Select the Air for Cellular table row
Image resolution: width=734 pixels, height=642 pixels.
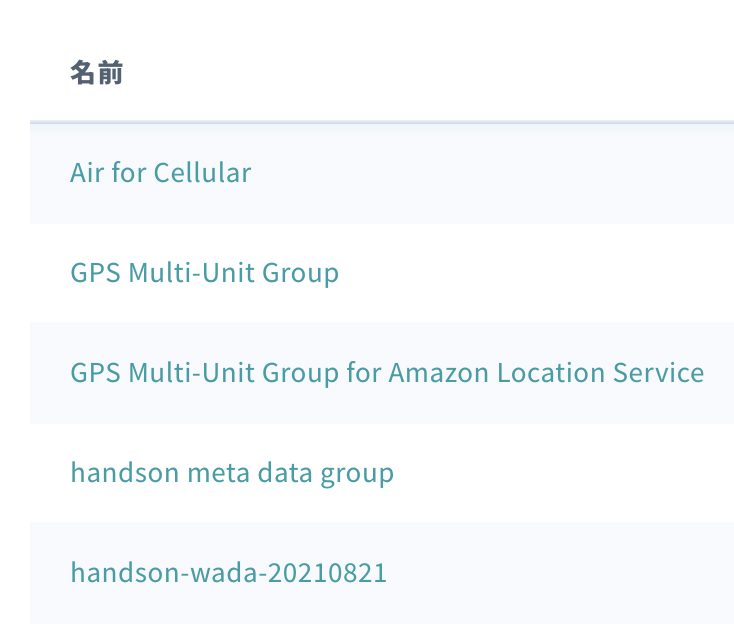tap(382, 172)
